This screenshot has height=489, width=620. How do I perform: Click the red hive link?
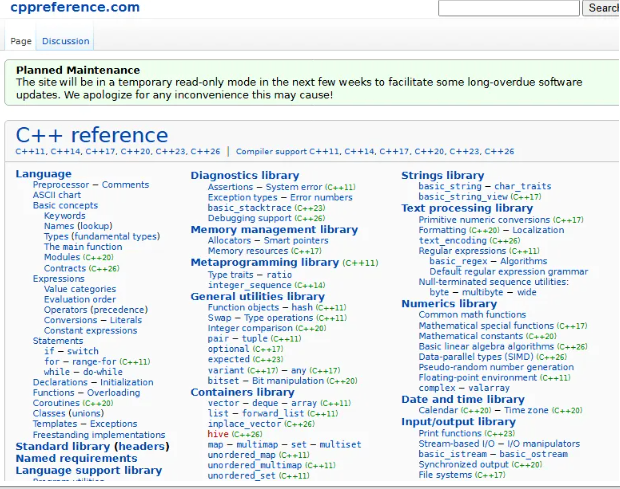tap(217, 434)
